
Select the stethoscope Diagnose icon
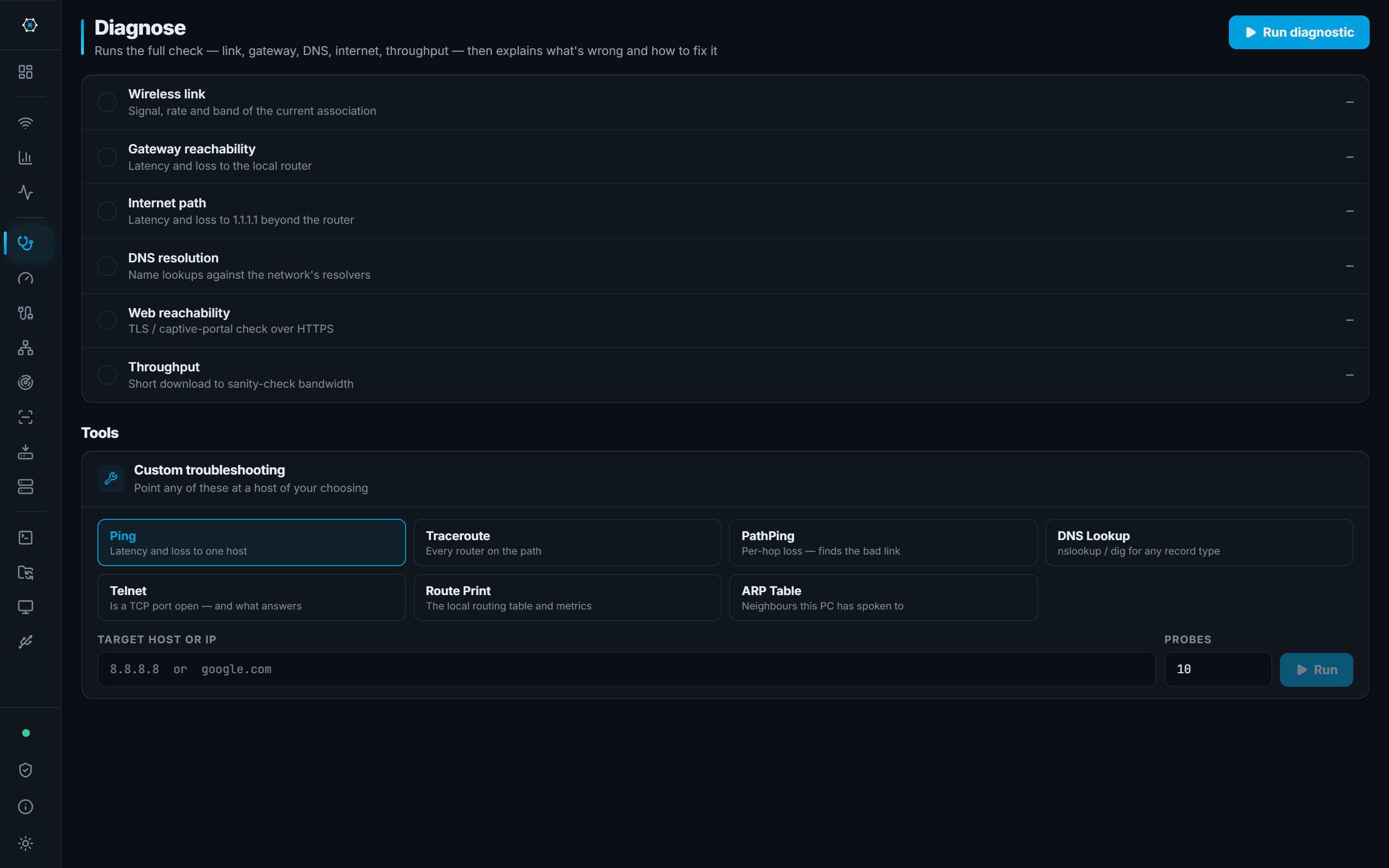tap(25, 243)
